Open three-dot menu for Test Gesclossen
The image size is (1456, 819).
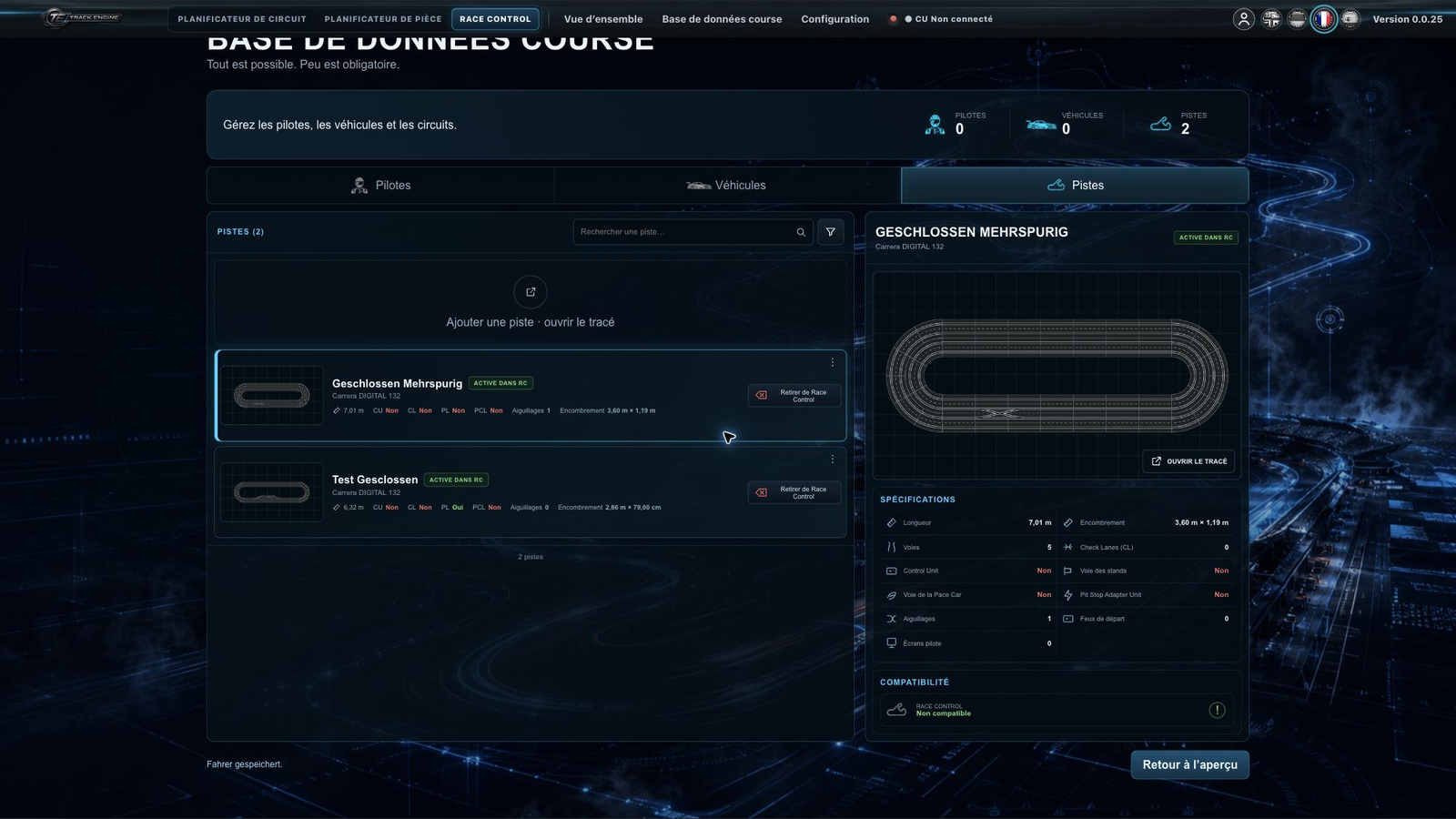pos(832,460)
